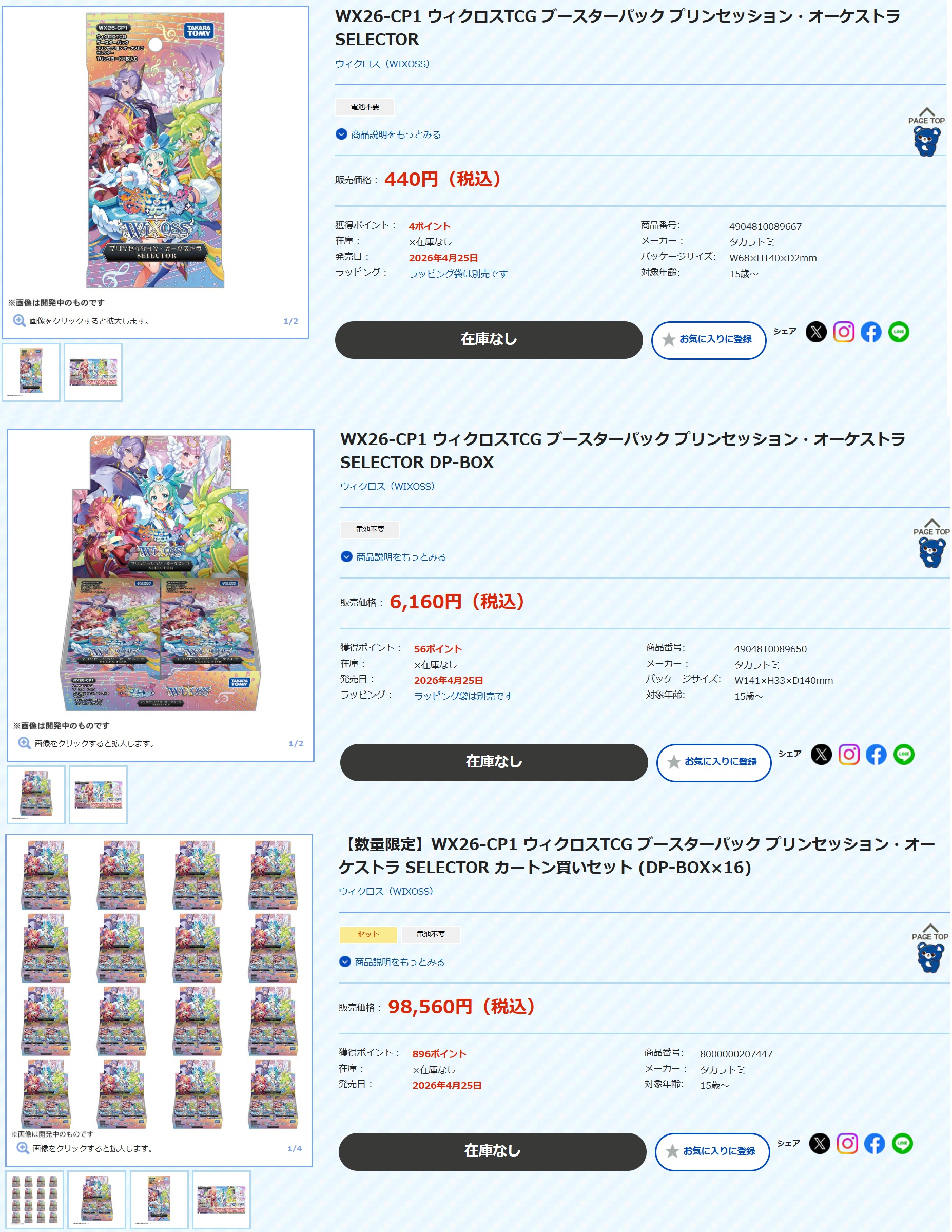
Task: Expand 商品説明をもっとみる for the DP-BOX
Action: [394, 557]
